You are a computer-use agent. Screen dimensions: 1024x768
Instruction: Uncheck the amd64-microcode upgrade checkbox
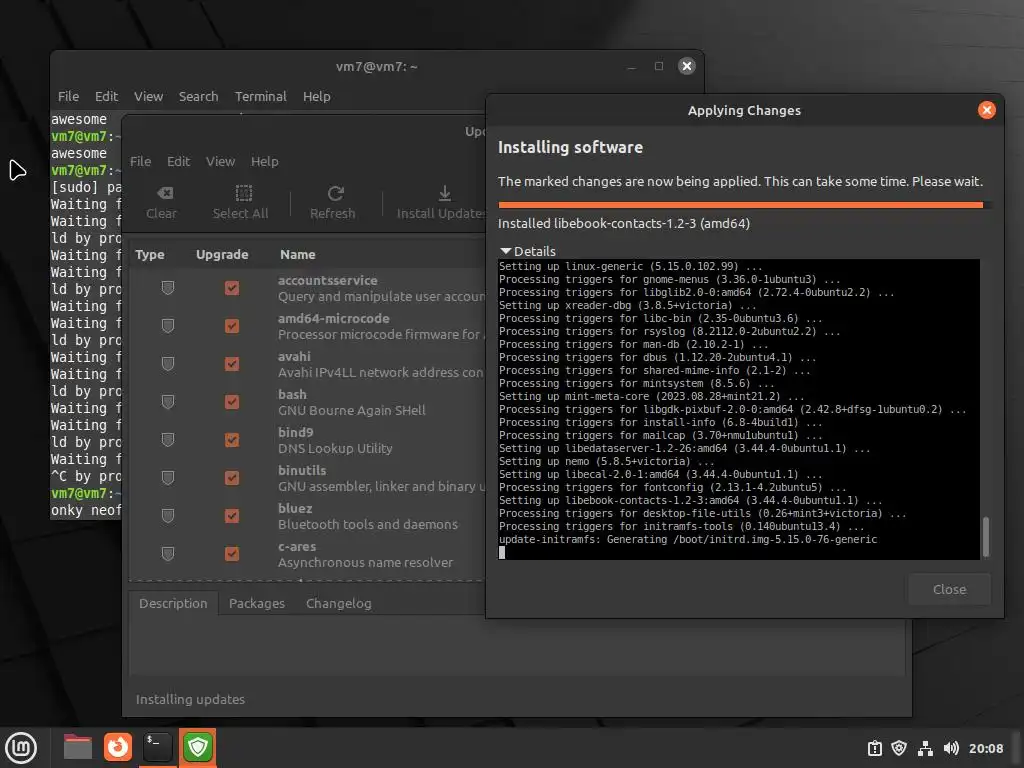[x=232, y=326]
